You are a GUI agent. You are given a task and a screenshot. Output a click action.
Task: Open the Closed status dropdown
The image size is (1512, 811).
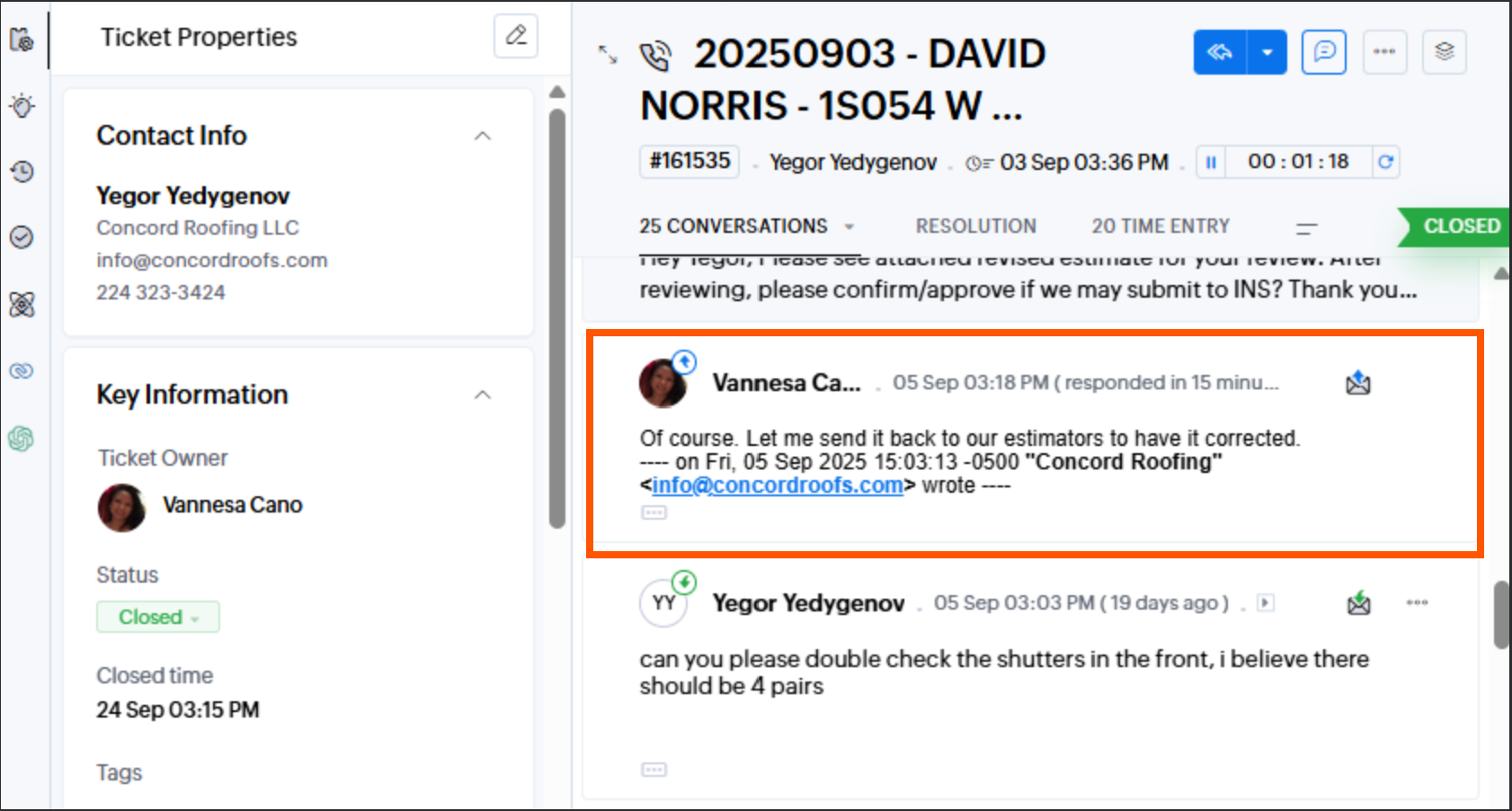158,617
